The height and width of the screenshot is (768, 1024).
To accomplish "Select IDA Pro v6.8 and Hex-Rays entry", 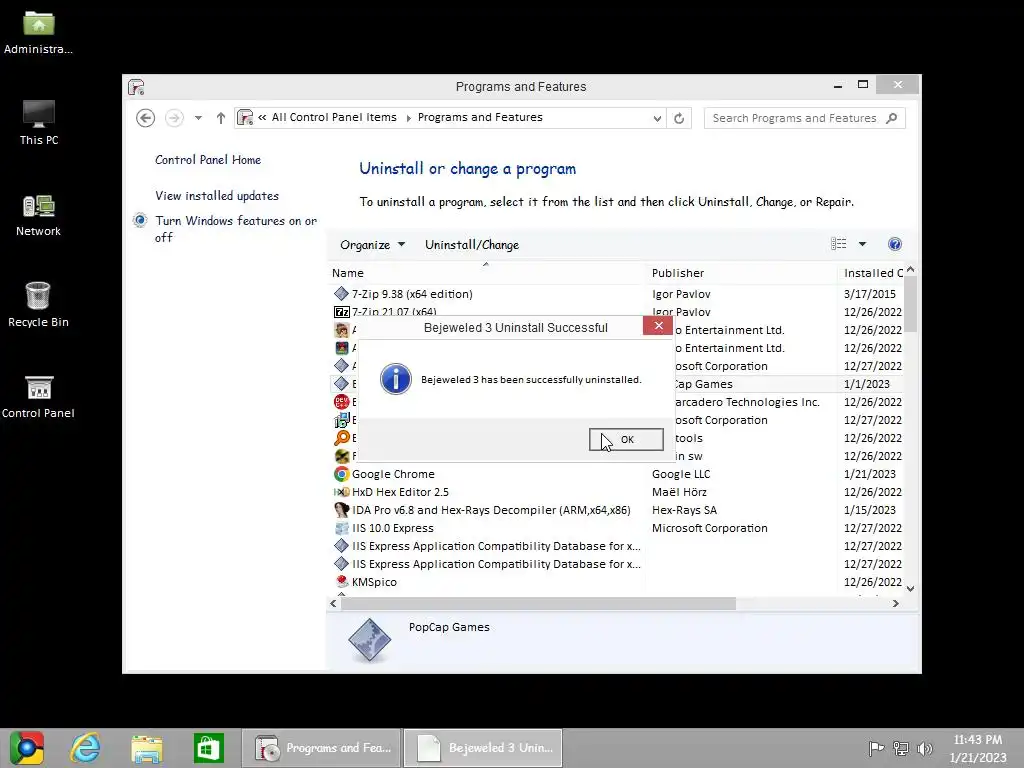I will click(615, 510).
